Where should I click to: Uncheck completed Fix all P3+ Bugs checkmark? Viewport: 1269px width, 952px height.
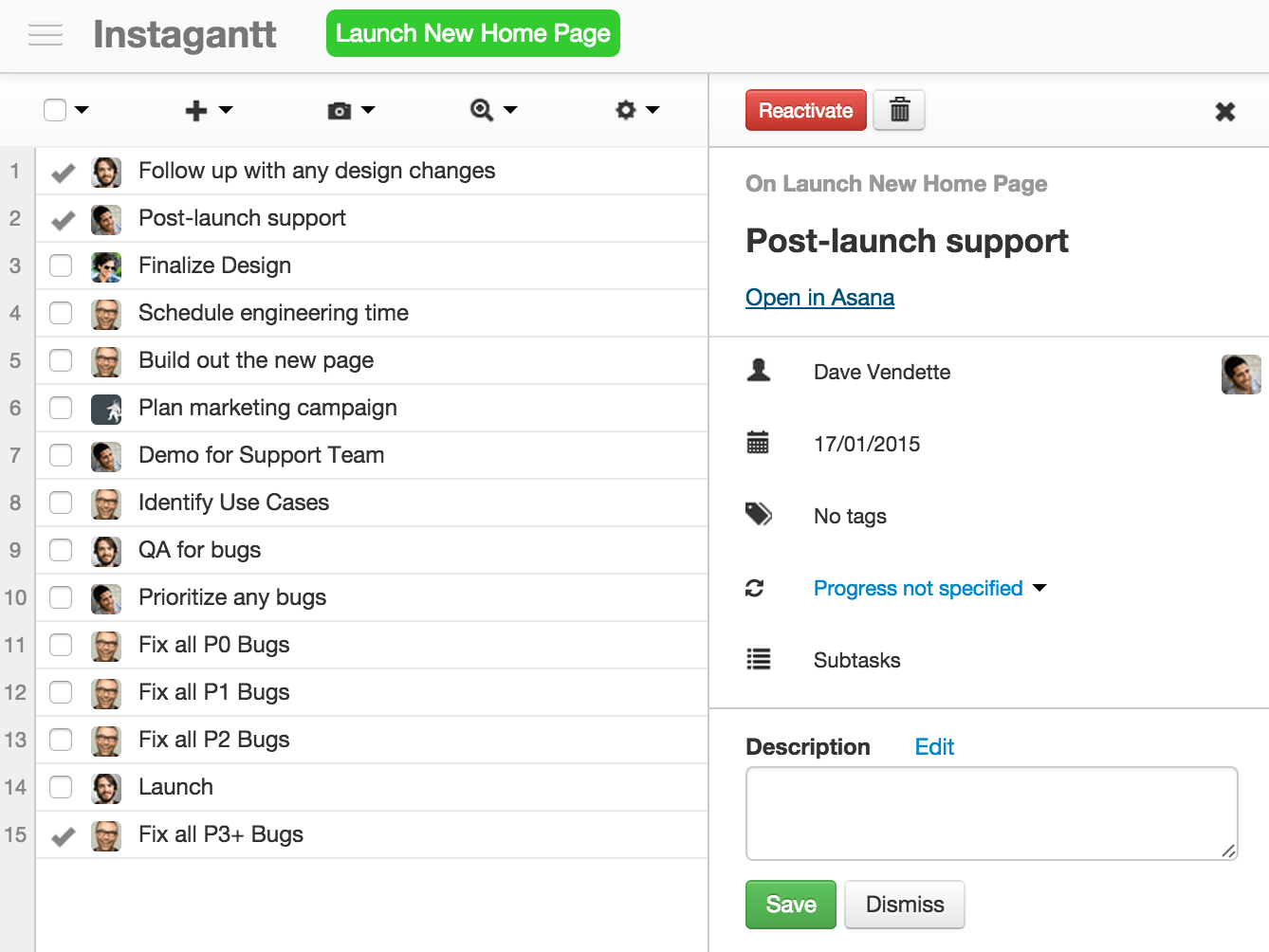coord(63,836)
